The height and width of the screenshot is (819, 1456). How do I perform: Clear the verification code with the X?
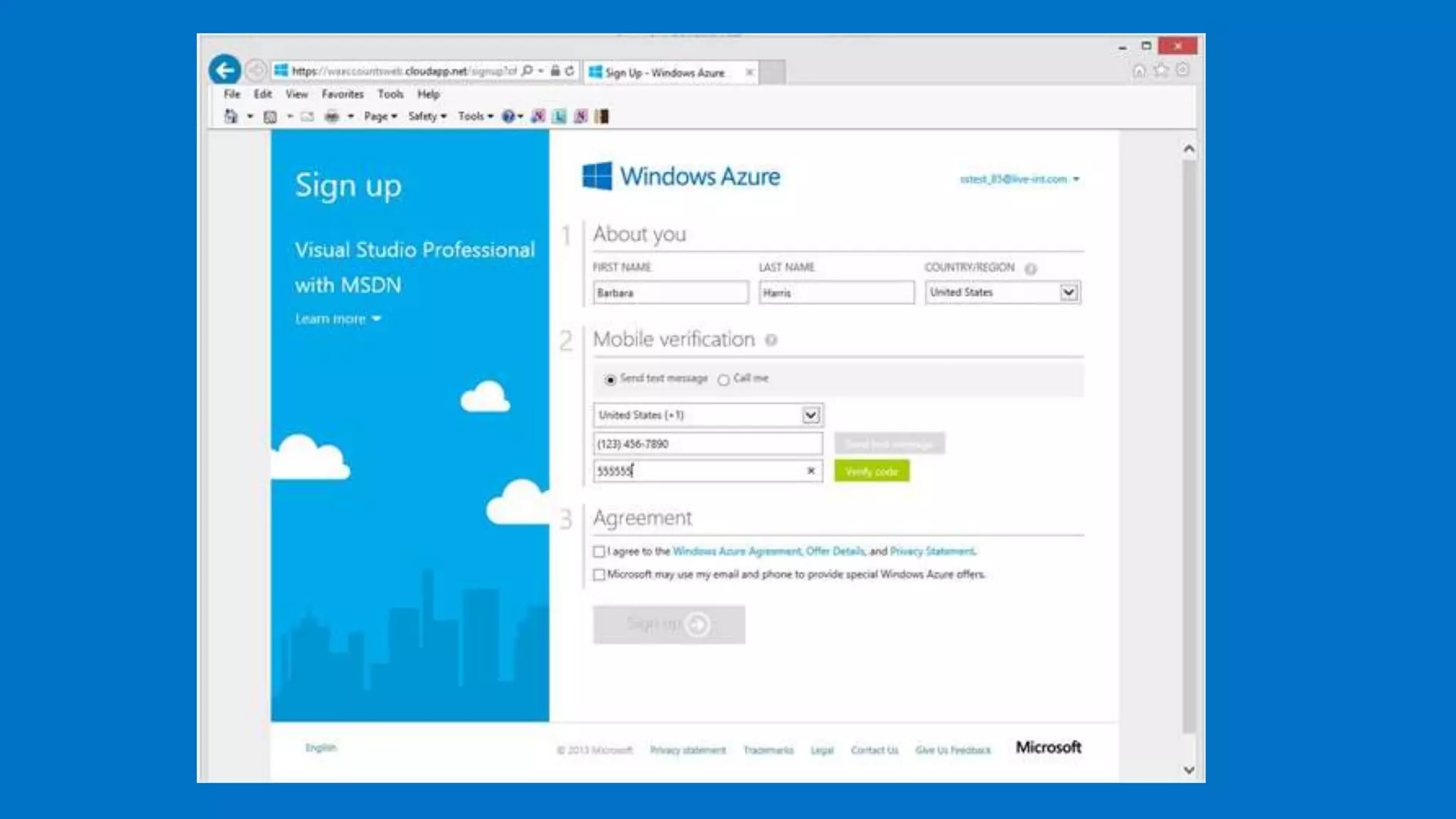(810, 471)
